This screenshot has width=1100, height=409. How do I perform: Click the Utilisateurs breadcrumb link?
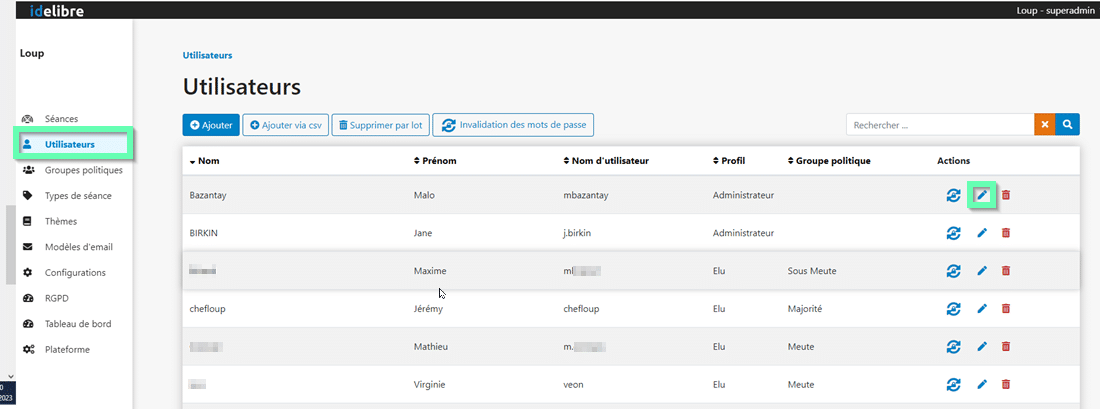(x=207, y=55)
